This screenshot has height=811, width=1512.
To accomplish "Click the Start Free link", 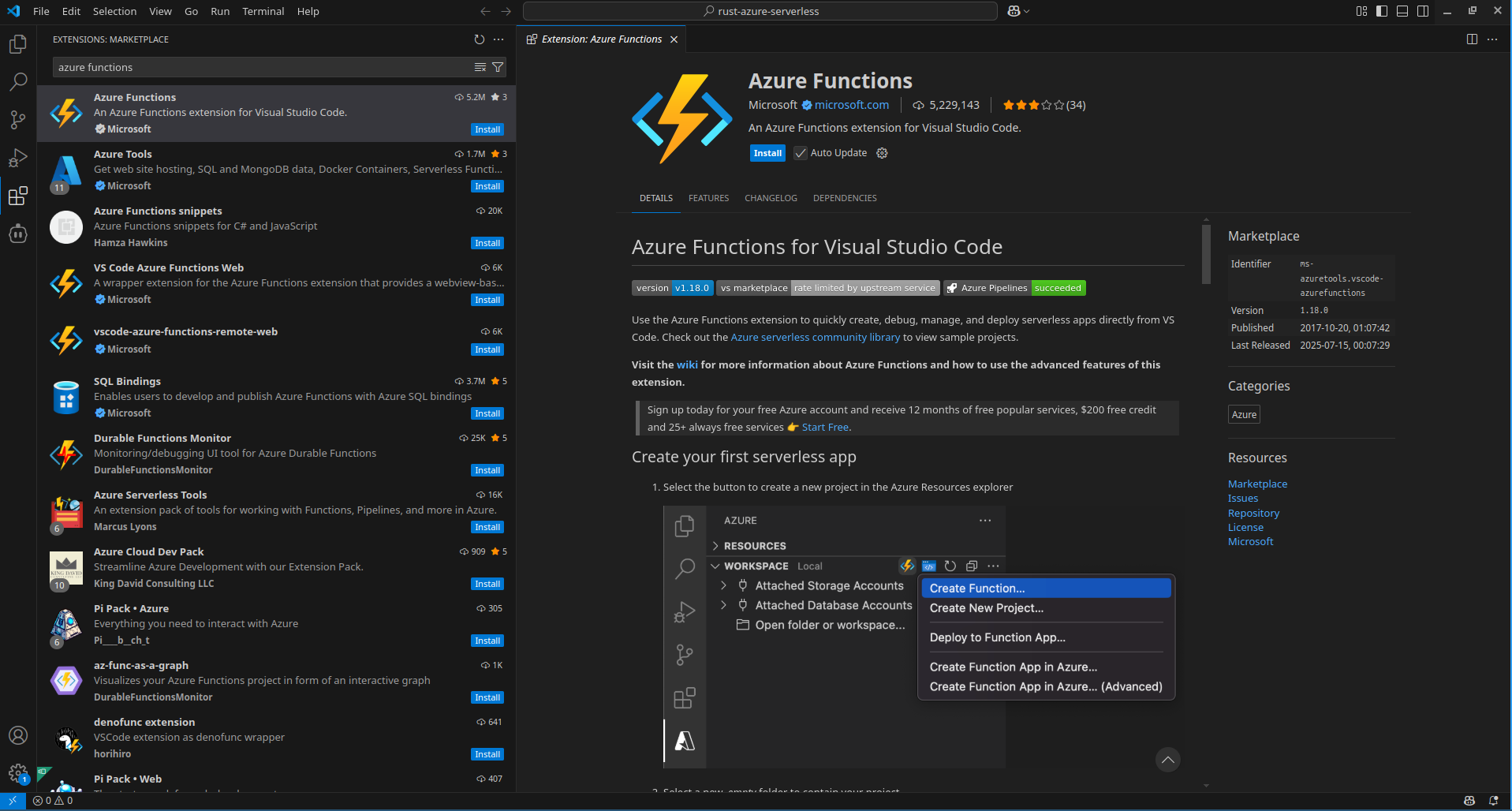I will click(x=825, y=427).
